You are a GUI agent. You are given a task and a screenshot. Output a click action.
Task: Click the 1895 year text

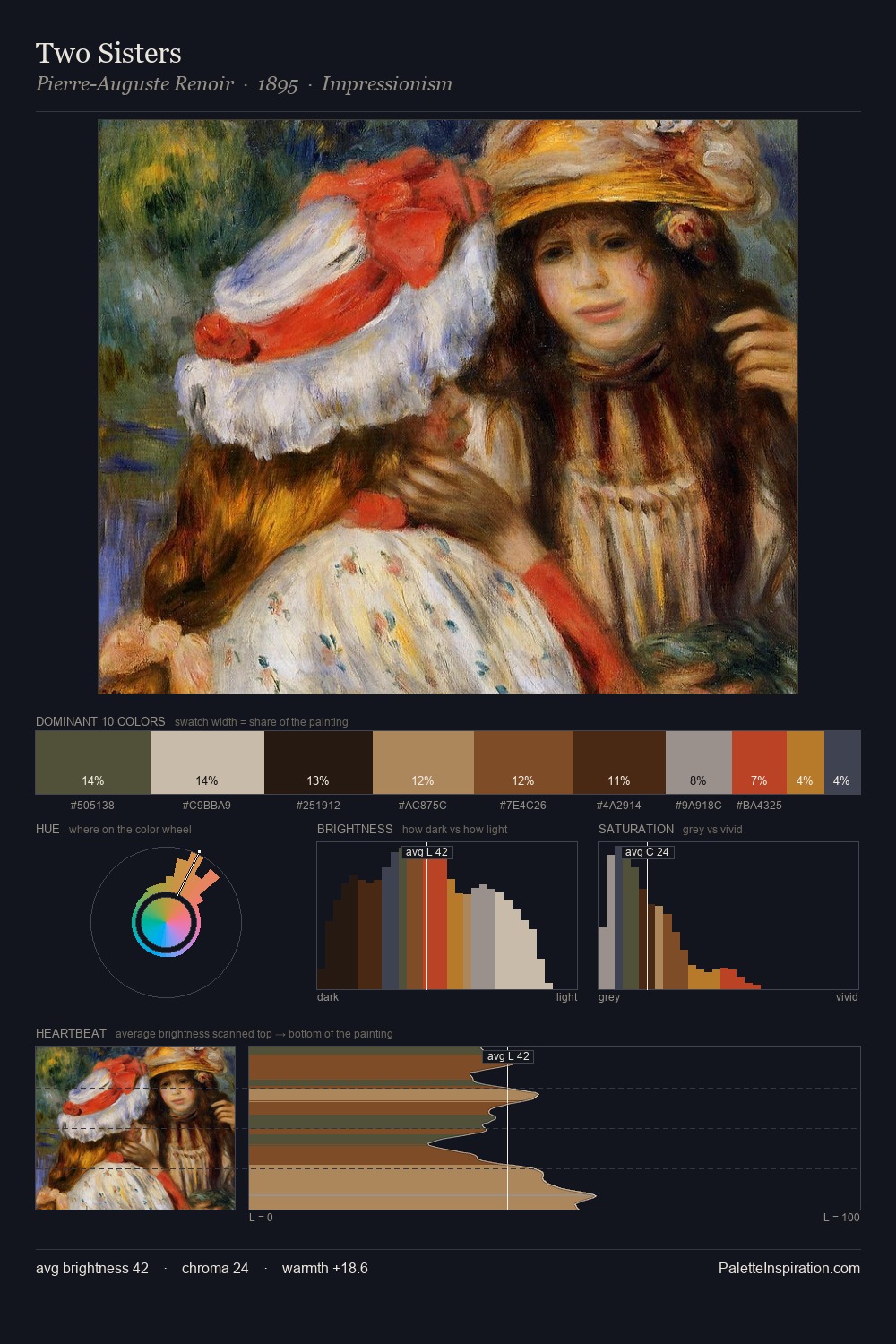click(x=277, y=84)
